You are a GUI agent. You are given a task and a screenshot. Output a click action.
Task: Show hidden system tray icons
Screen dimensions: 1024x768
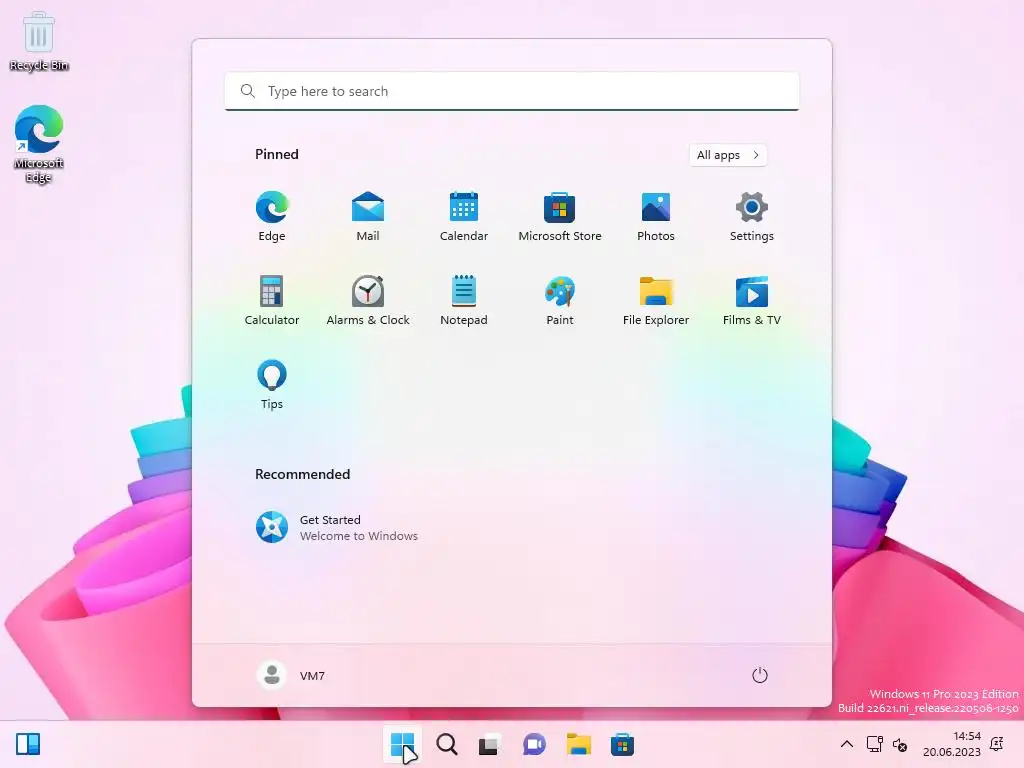point(846,744)
